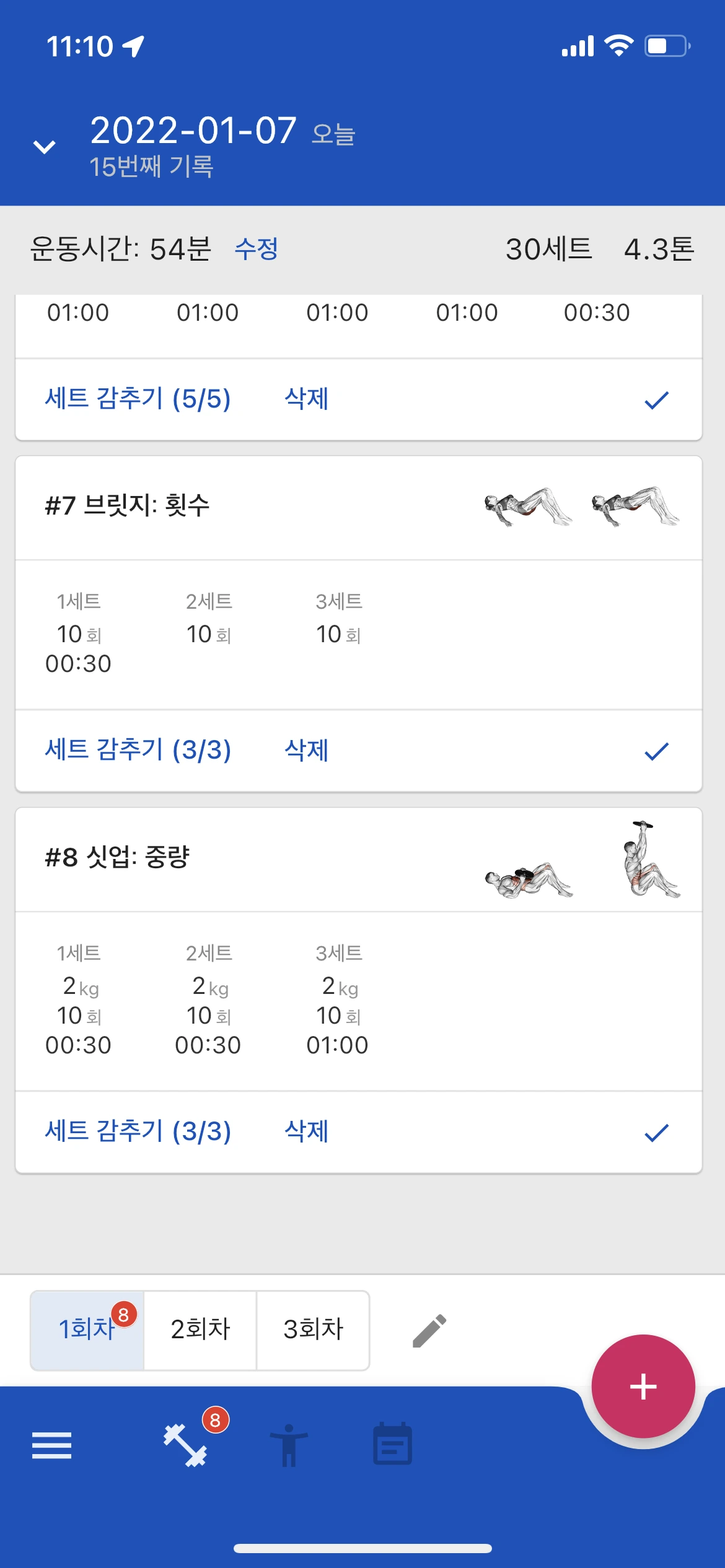Screen dimensions: 725x1568
Task: Open the calendar icon in bottom bar
Action: tap(392, 1444)
